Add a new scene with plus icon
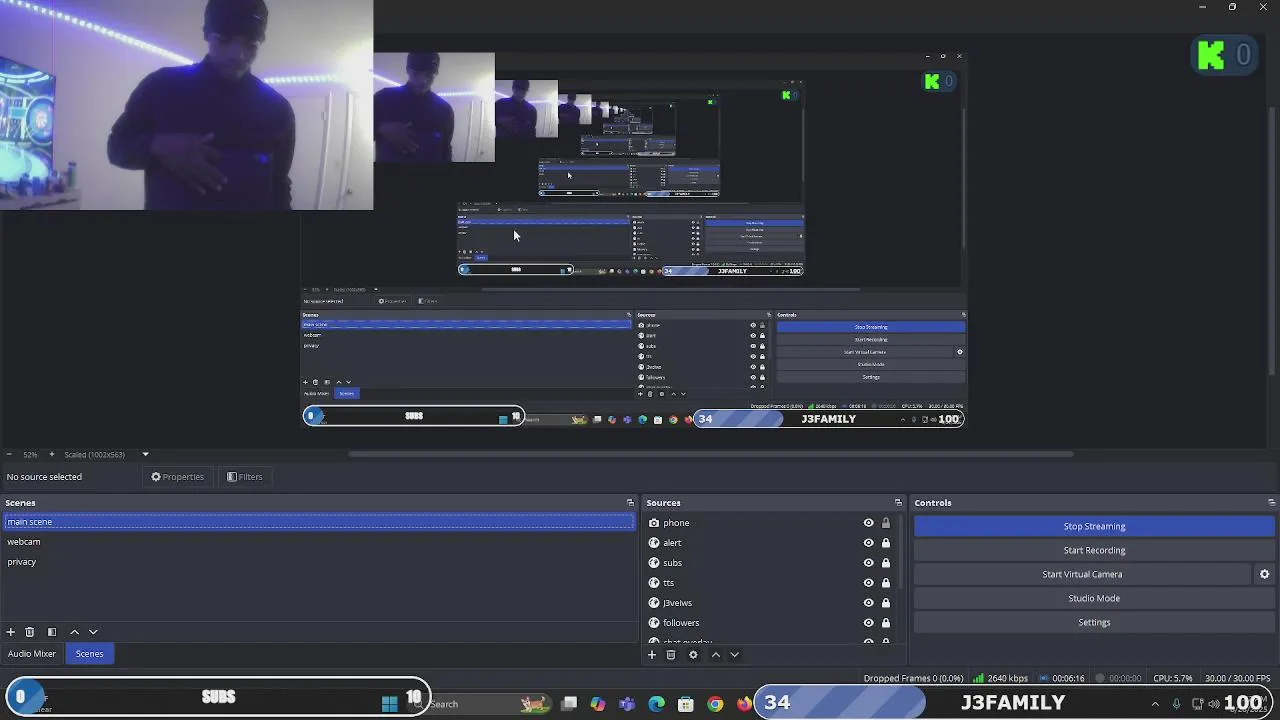Viewport: 1280px width, 720px height. click(10, 632)
